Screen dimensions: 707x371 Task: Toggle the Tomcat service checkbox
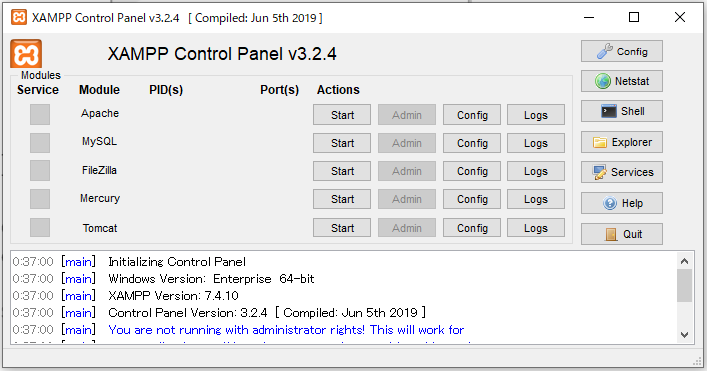click(40, 227)
